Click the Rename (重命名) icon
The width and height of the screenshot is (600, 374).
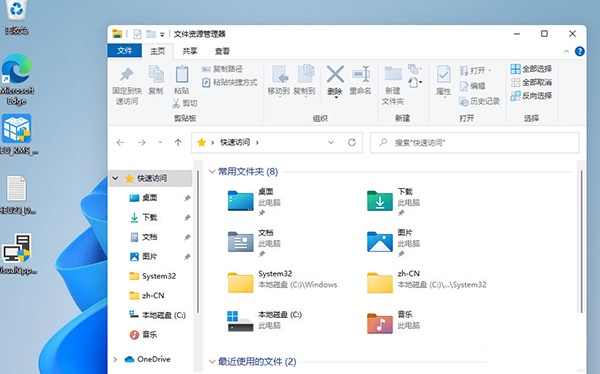tap(361, 74)
